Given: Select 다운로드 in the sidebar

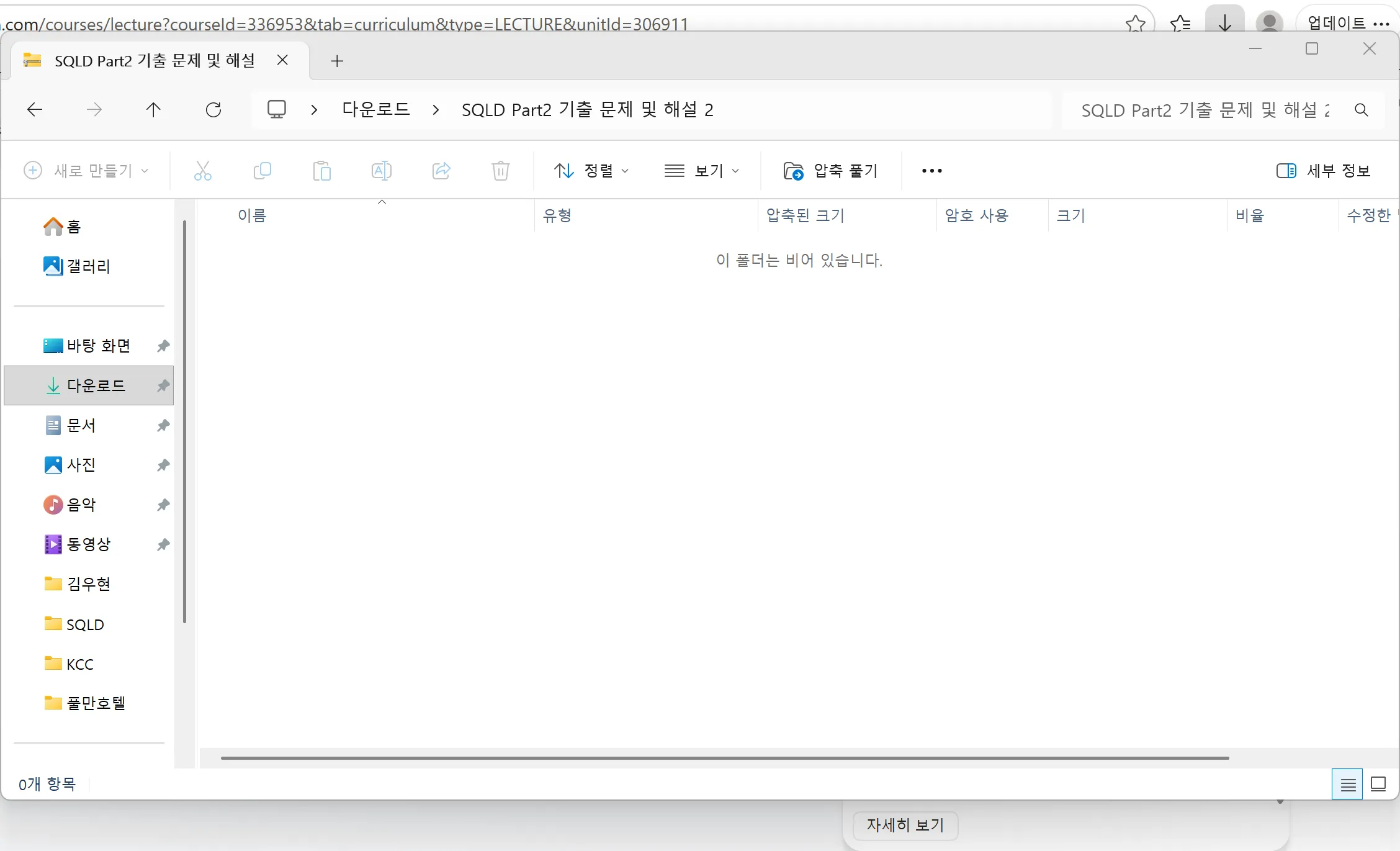Looking at the screenshot, I should tap(88, 385).
